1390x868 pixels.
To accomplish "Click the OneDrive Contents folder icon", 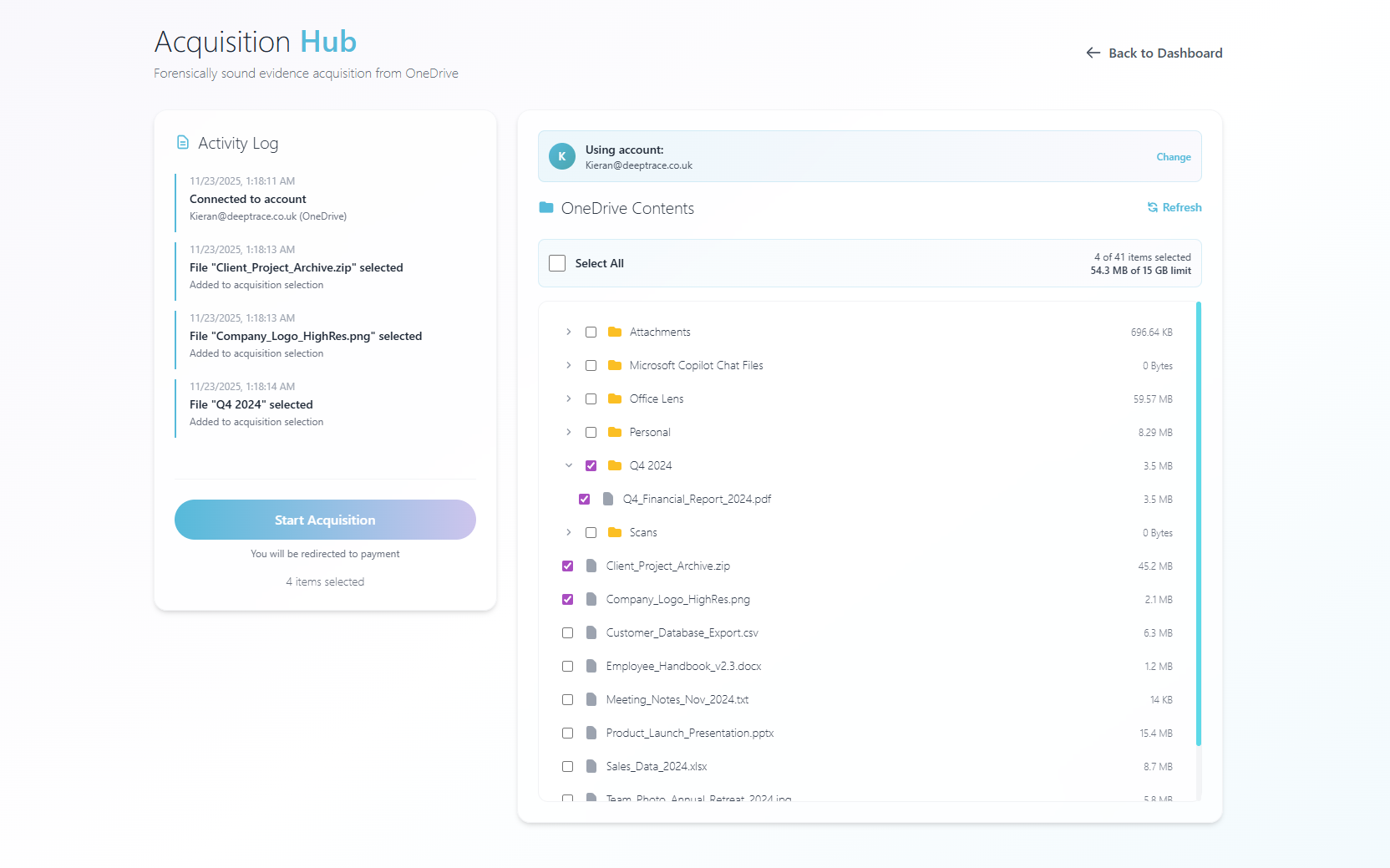I will point(545,207).
